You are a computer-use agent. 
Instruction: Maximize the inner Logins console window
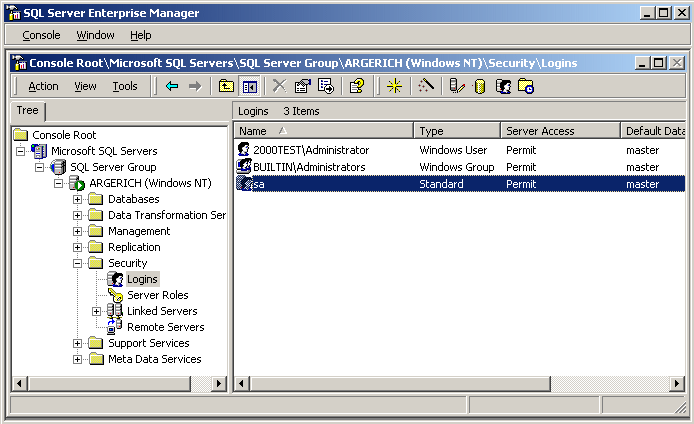point(658,63)
